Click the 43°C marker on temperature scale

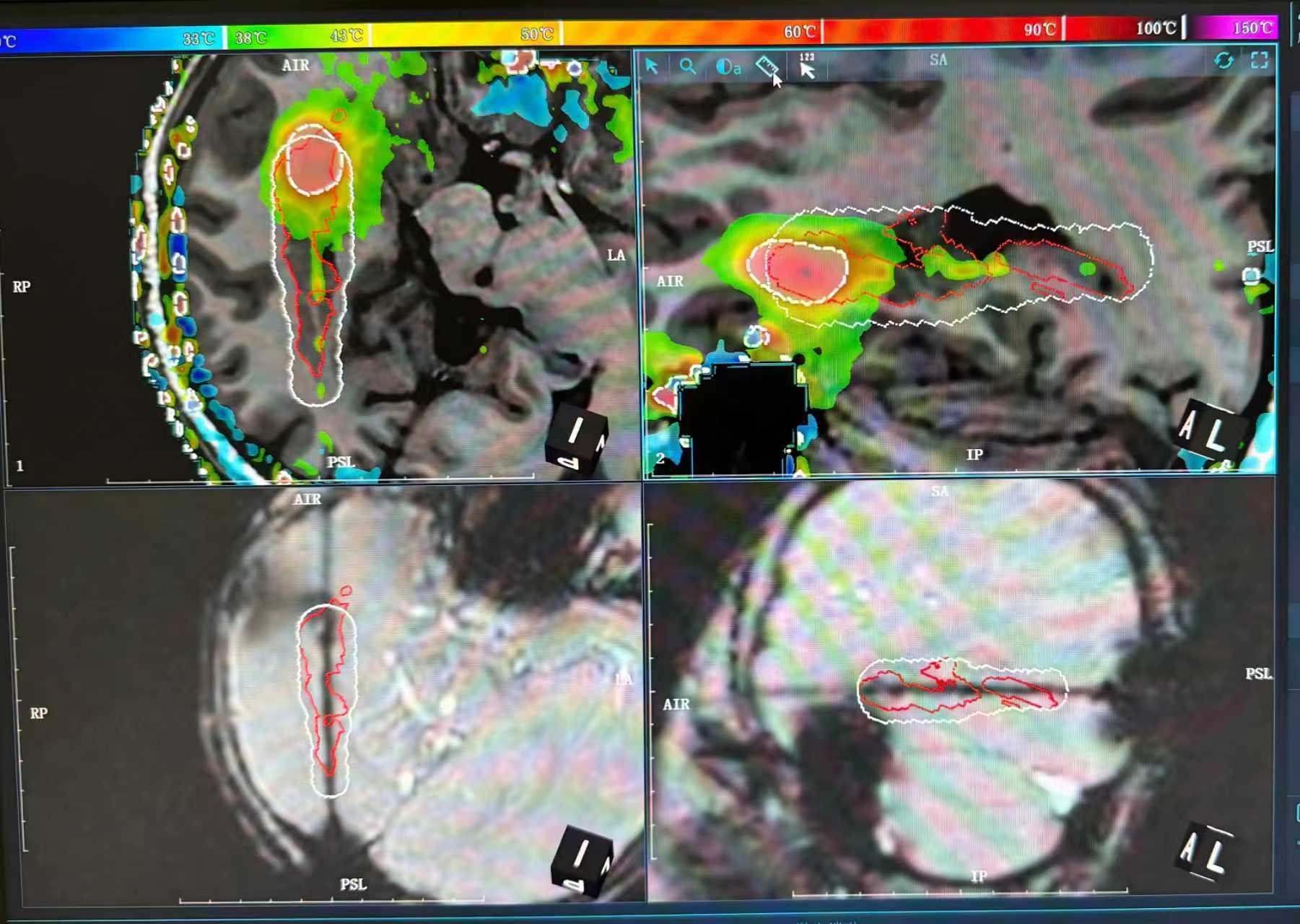pyautogui.click(x=346, y=35)
